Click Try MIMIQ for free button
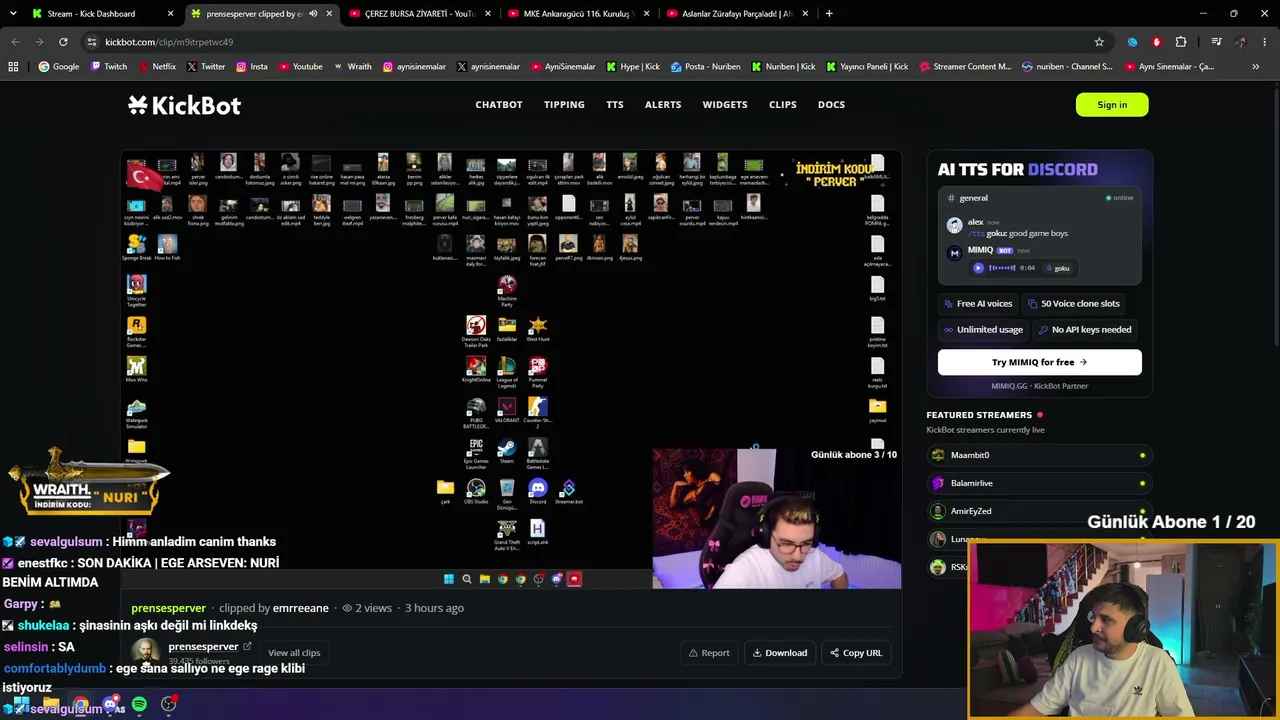 1039,362
